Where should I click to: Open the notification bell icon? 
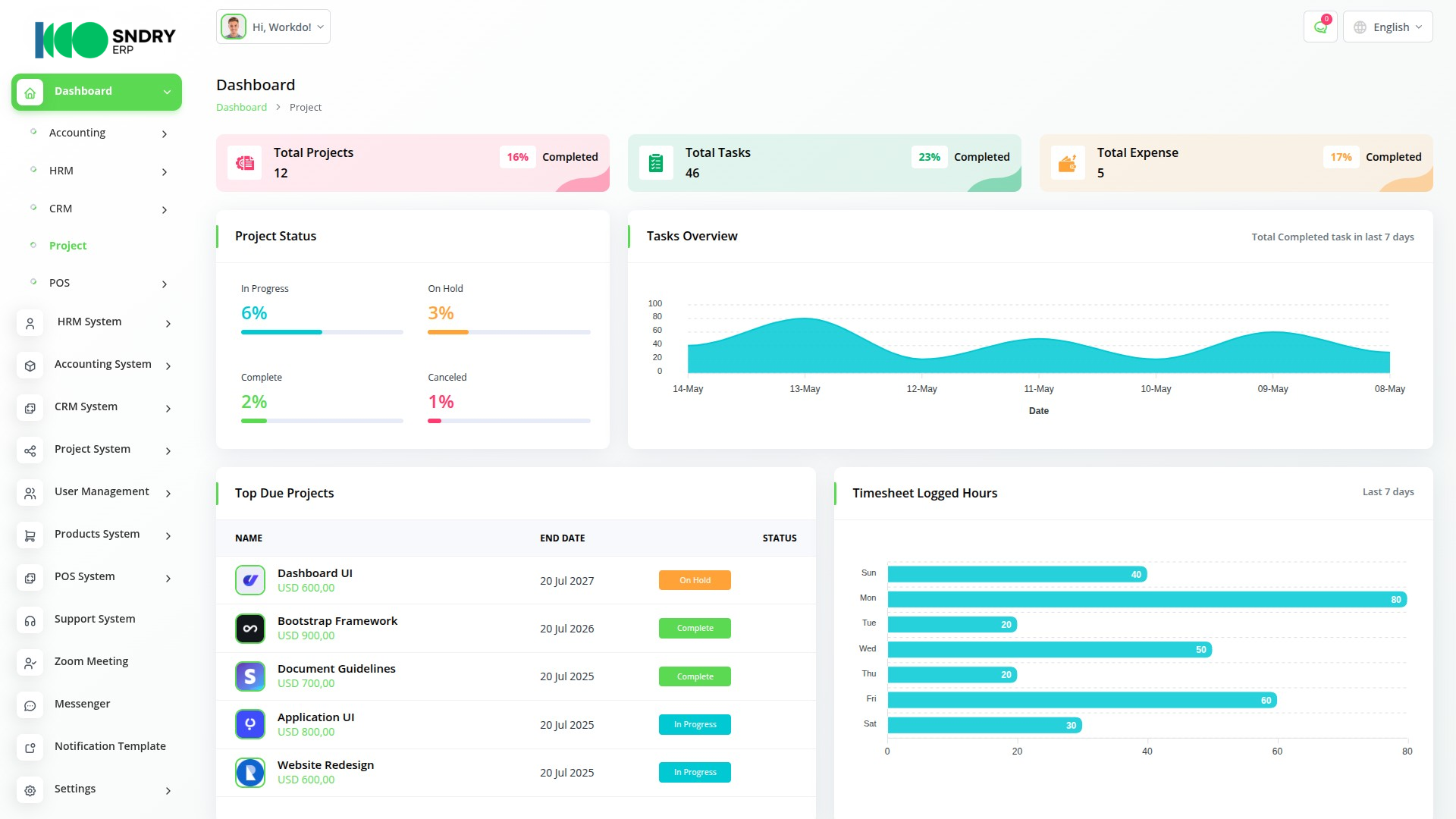point(1319,26)
